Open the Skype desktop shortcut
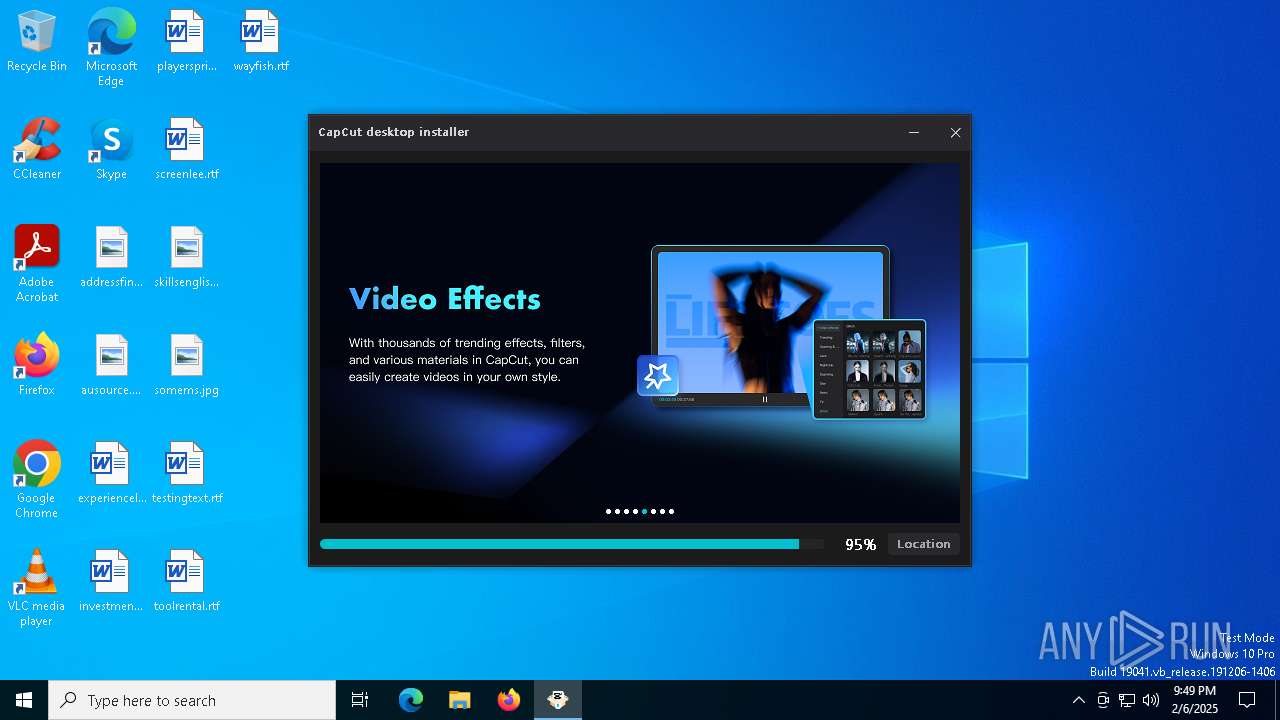Viewport: 1280px width, 720px height. point(111,149)
